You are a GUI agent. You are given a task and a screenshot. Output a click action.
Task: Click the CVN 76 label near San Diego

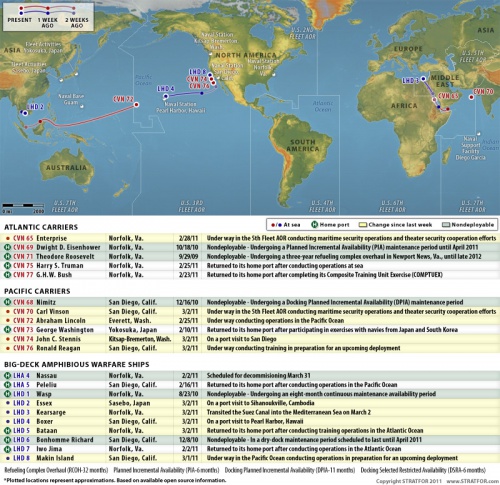pos(199,86)
